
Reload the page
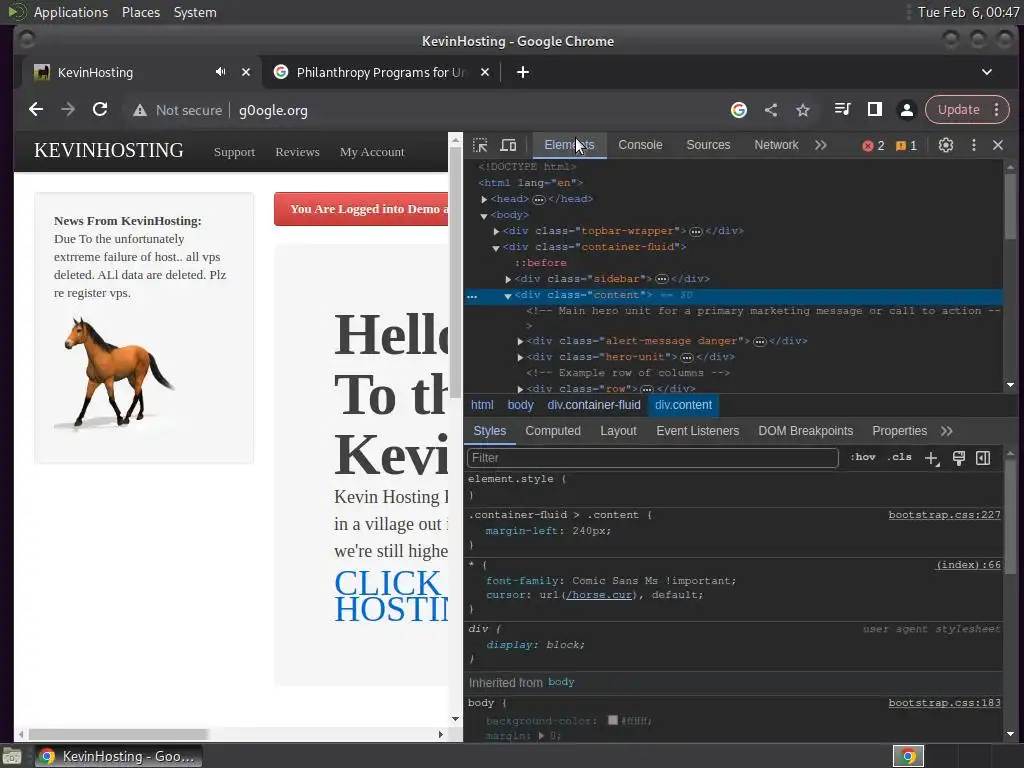pyautogui.click(x=100, y=110)
